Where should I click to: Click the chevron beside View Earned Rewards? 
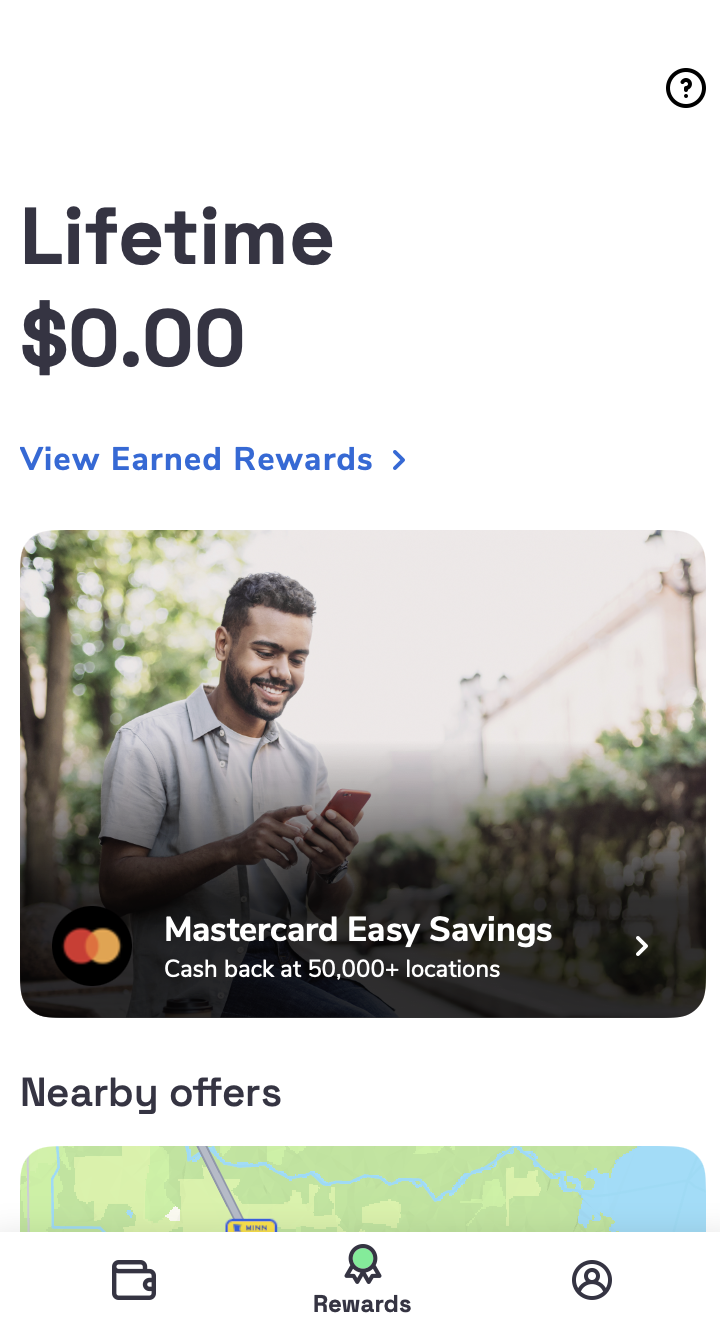coord(399,460)
